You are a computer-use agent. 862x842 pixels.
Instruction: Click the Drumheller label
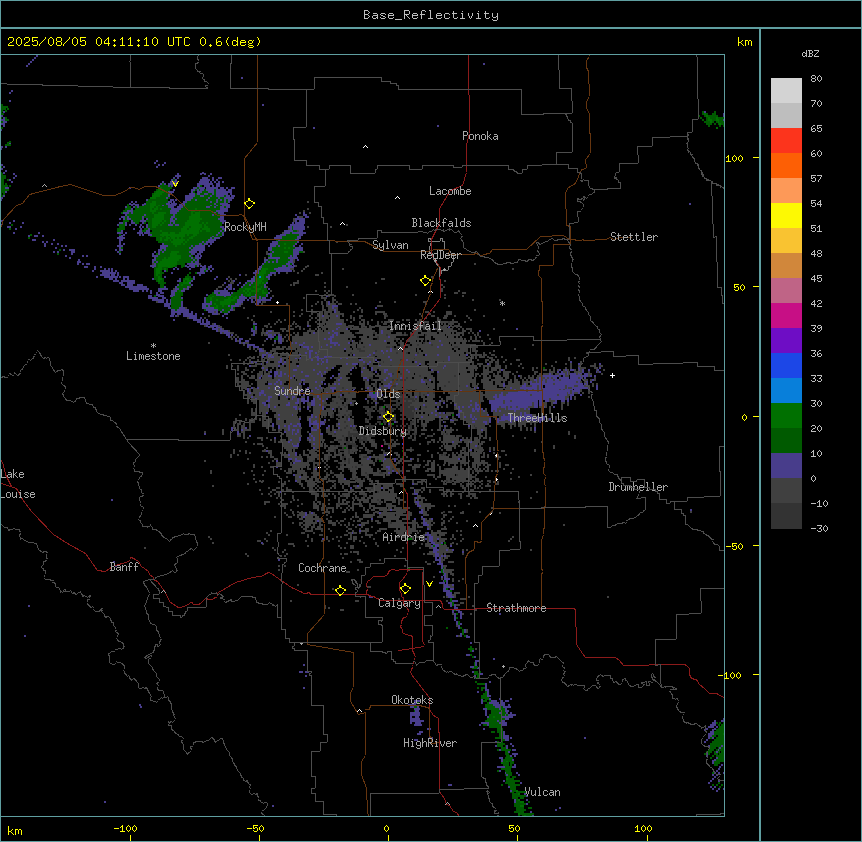click(x=638, y=487)
